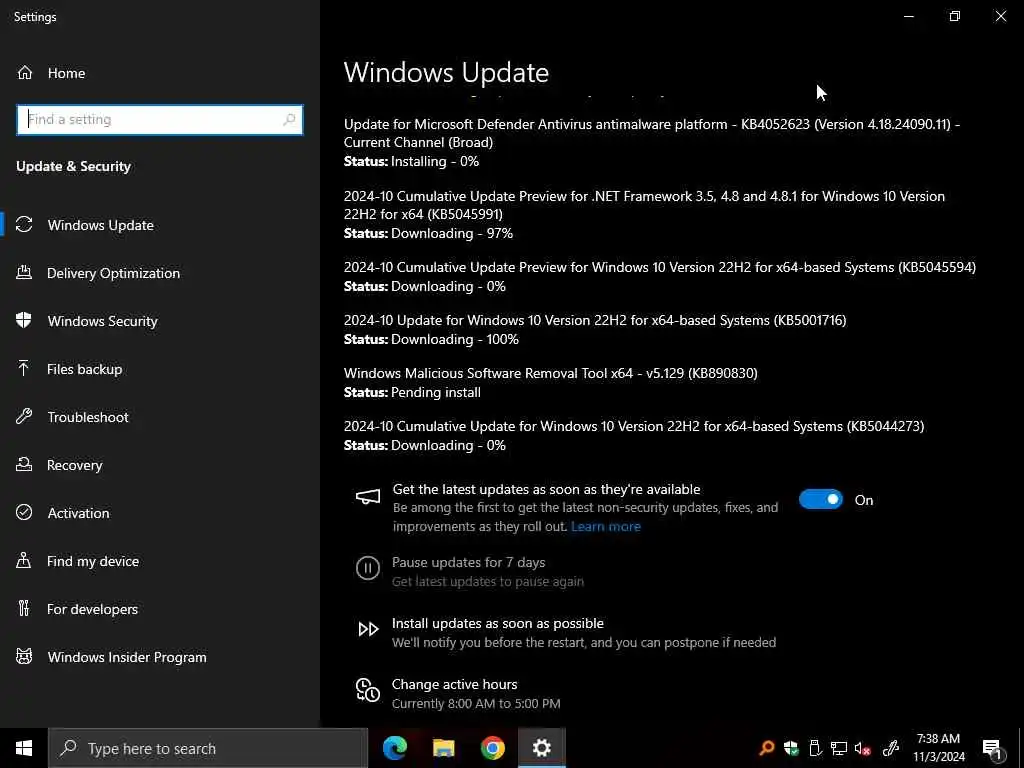The height and width of the screenshot is (768, 1024).
Task: Click Install updates as soon as possible
Action: (x=498, y=623)
